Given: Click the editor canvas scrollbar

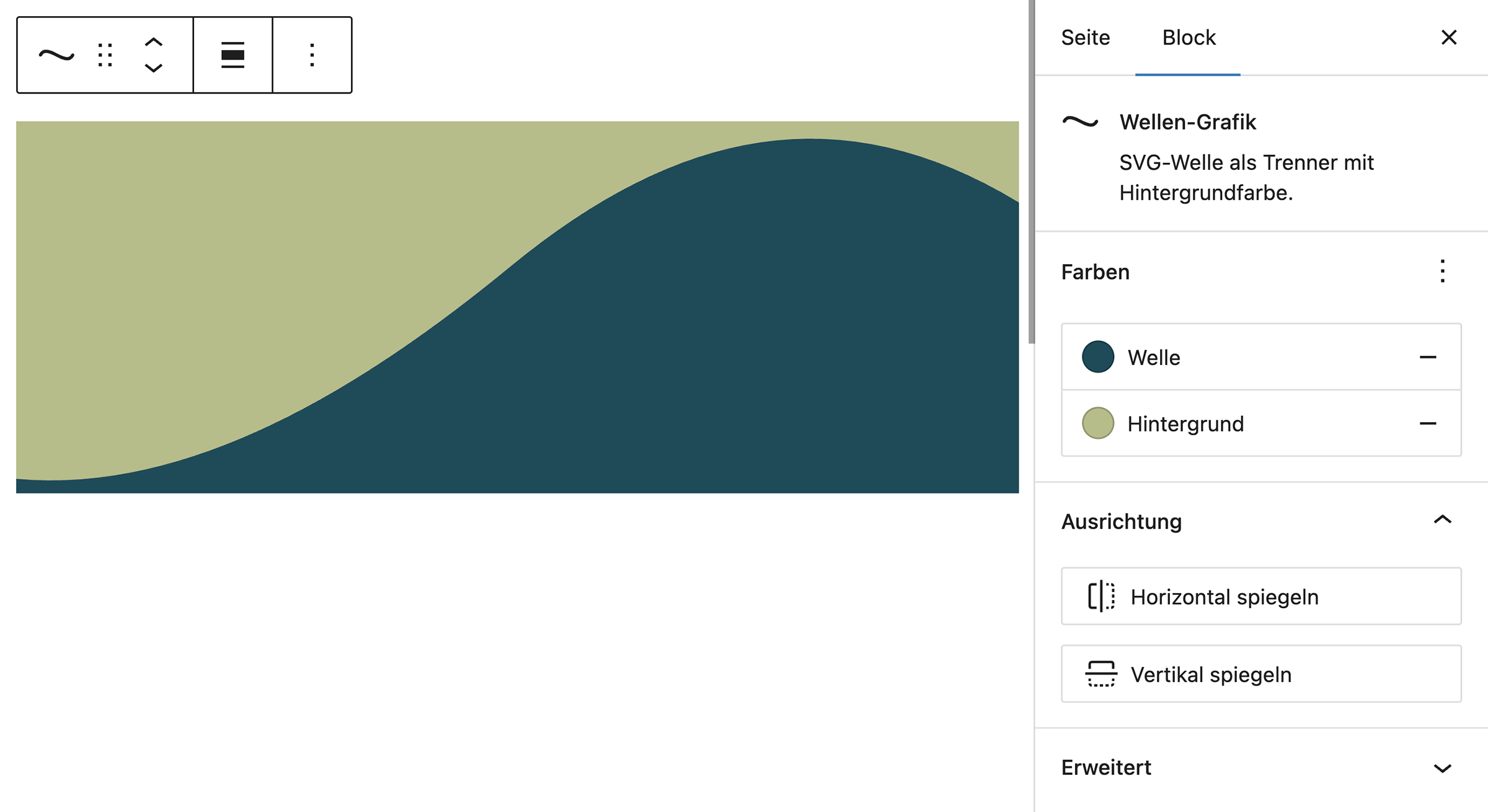Looking at the screenshot, I should coord(1031,172).
